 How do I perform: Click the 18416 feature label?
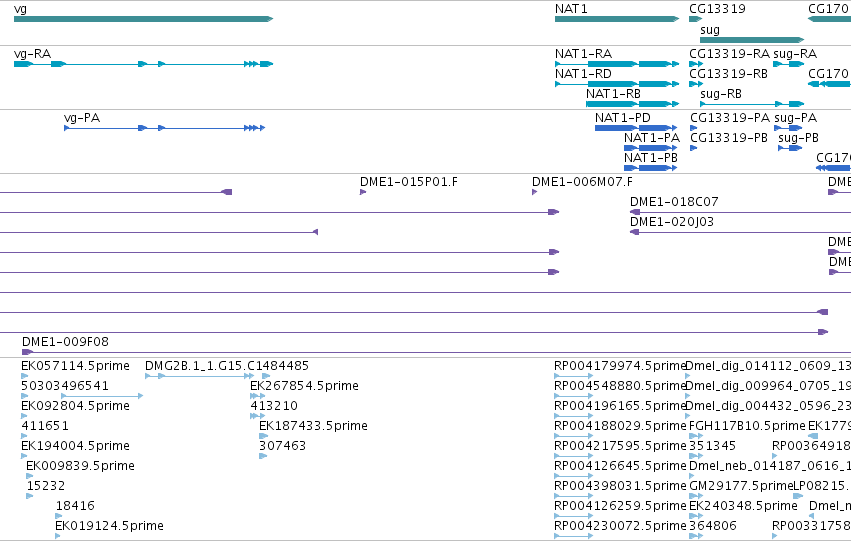click(x=75, y=506)
